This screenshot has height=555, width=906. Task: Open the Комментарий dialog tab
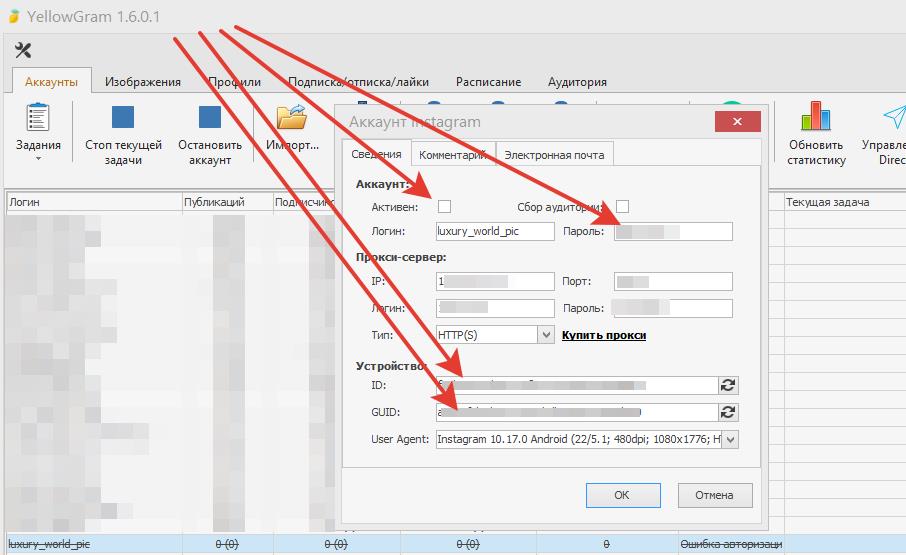453,155
